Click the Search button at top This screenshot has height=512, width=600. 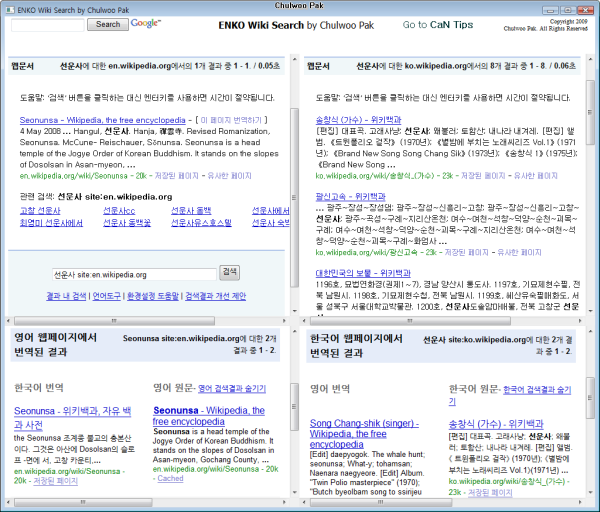click(108, 24)
